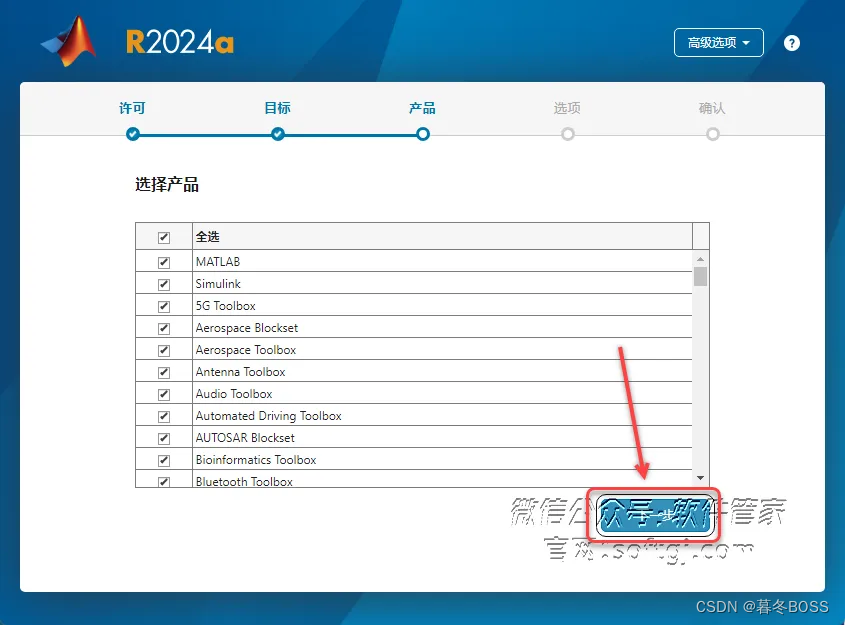The width and height of the screenshot is (845, 625).
Task: Select the 选项 step tab
Action: 567,108
